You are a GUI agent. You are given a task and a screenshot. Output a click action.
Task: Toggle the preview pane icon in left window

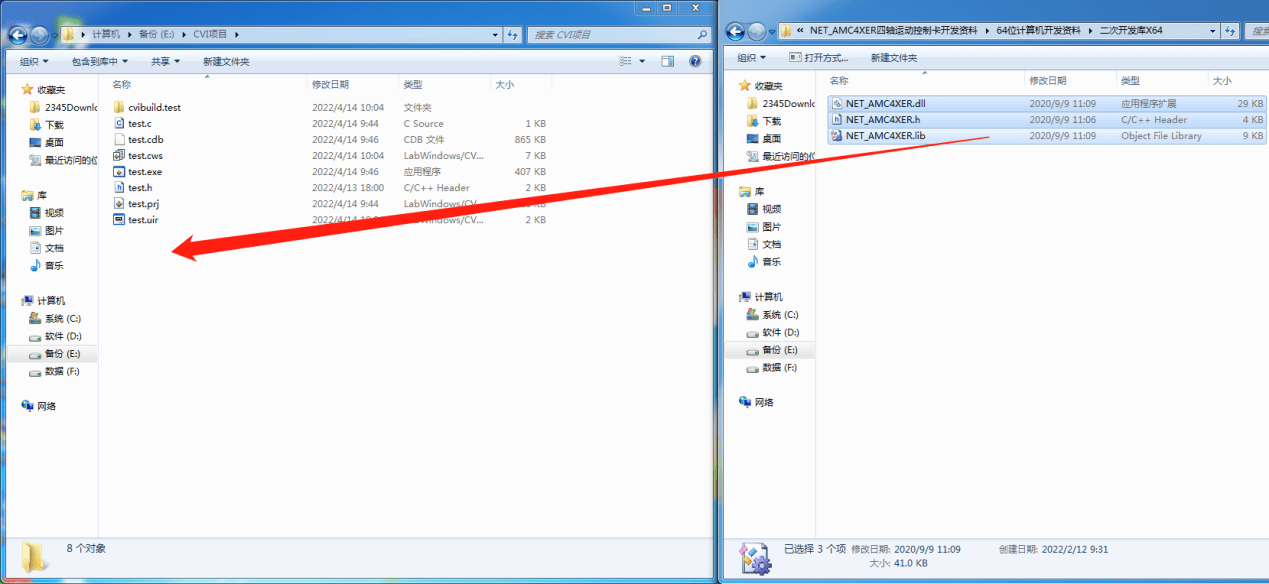pyautogui.click(x=667, y=61)
